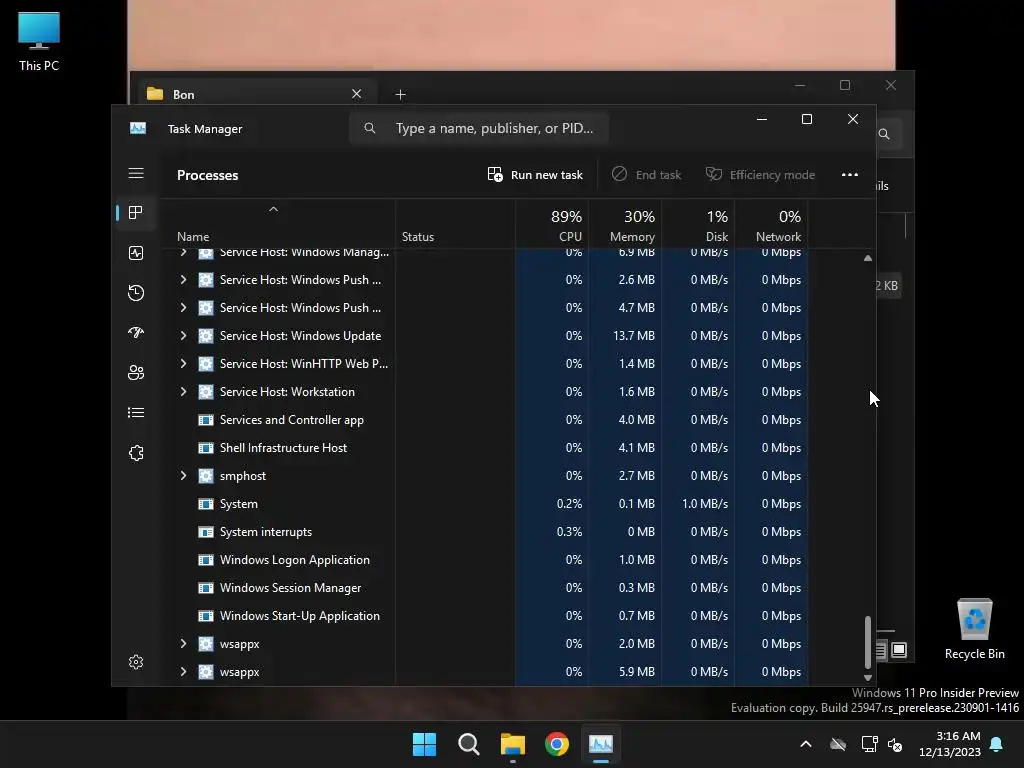Collapse sort chevron above Name column
This screenshot has width=1024, height=768.
coord(274,209)
